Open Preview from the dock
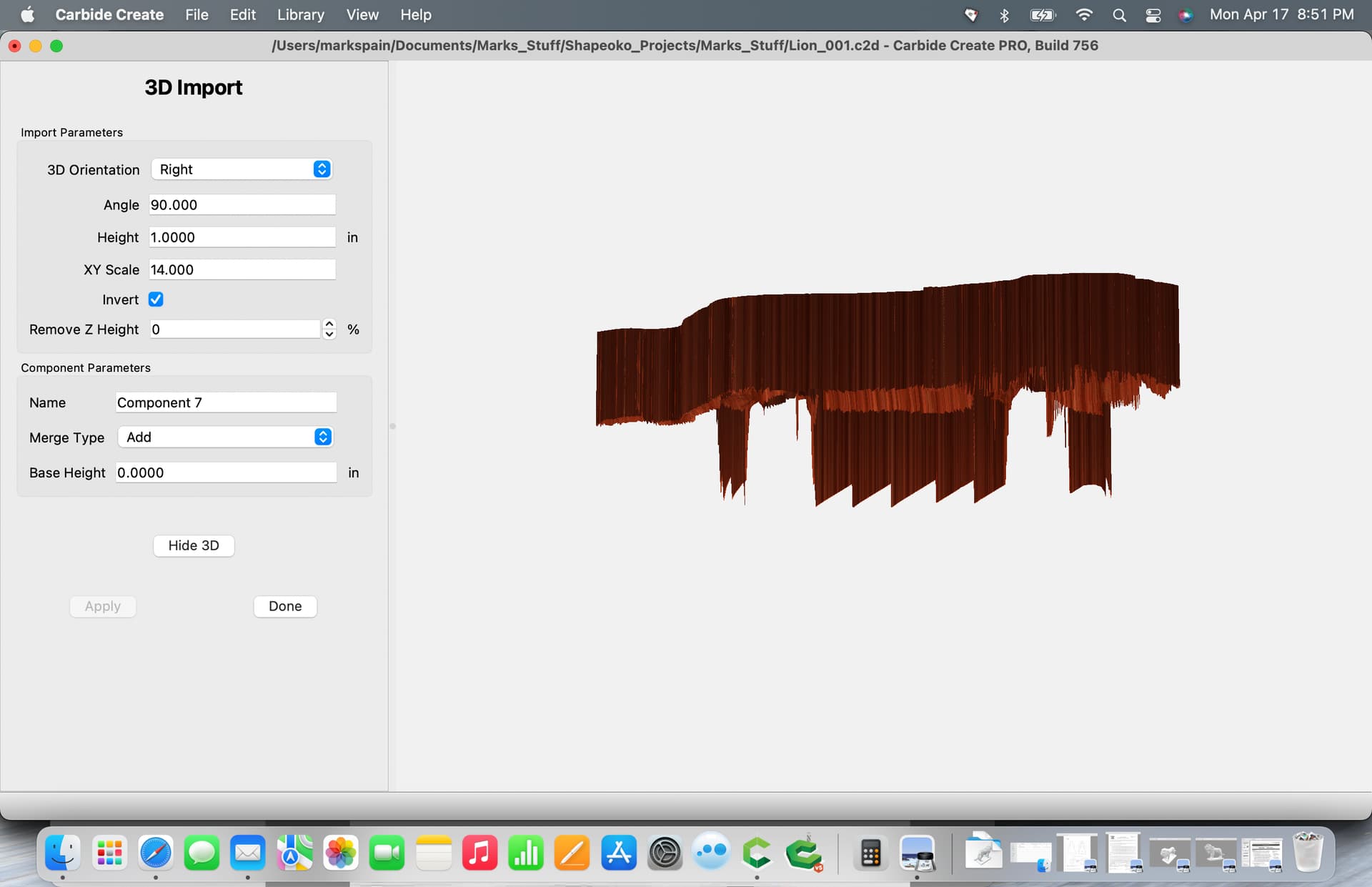The height and width of the screenshot is (887, 1372). tap(918, 853)
